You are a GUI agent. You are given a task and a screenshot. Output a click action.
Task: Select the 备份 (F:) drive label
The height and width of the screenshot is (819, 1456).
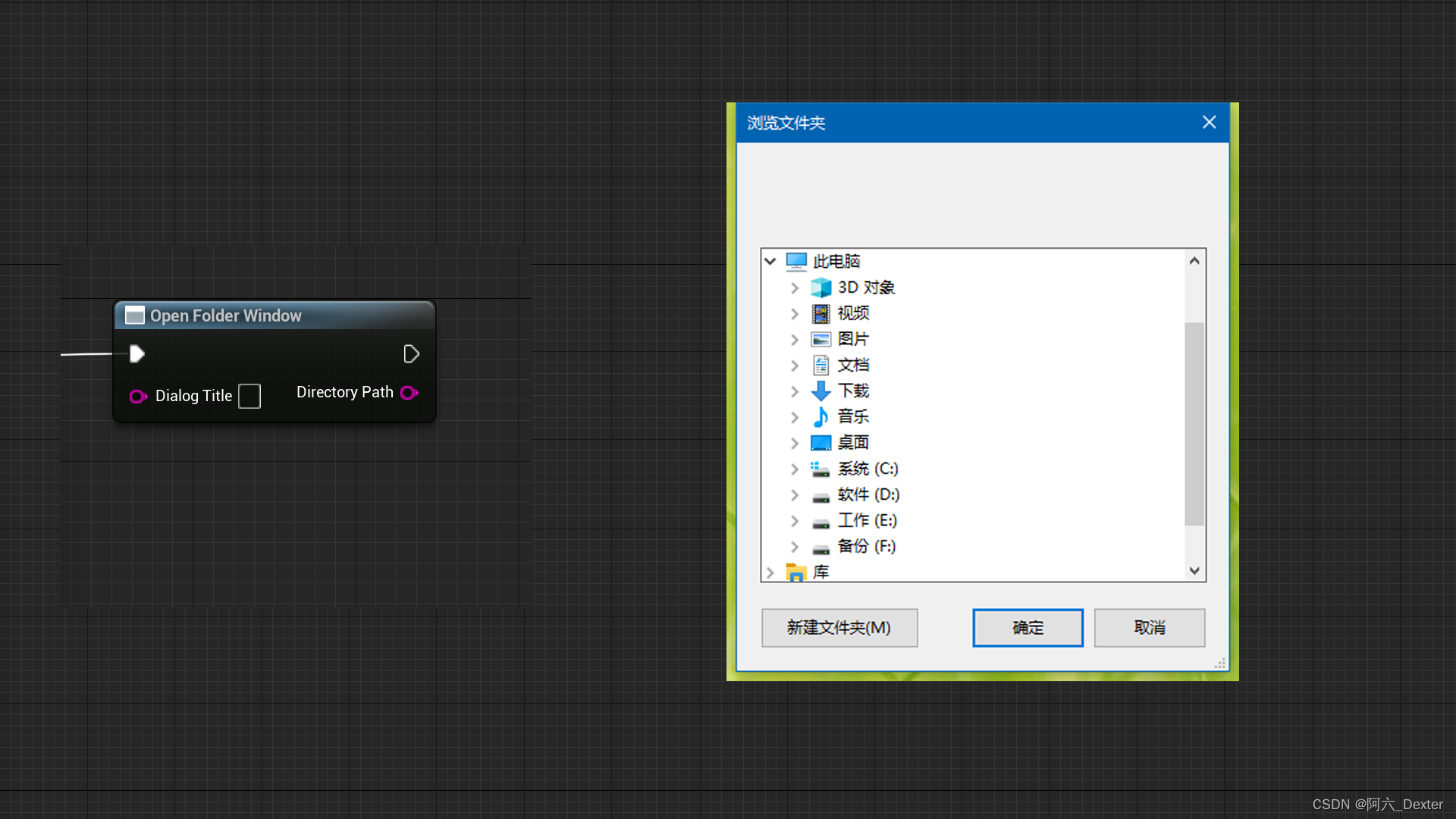point(866,546)
